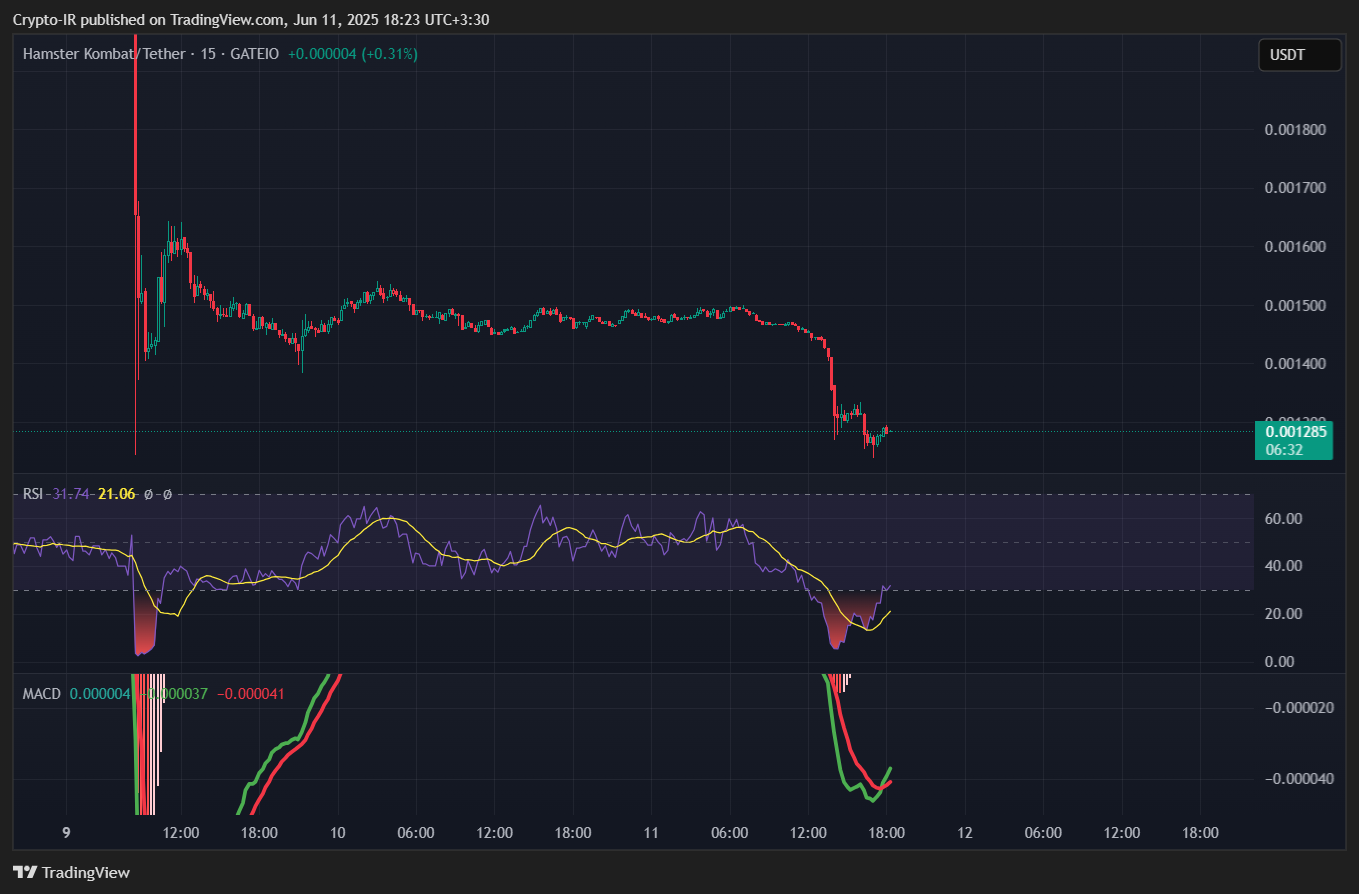Click date 12 on the time axis
The height and width of the screenshot is (894, 1359).
coord(965,833)
